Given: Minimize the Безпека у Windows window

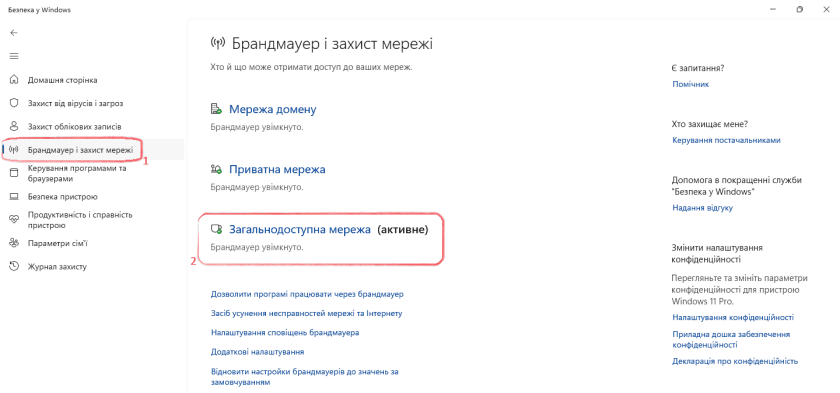Looking at the screenshot, I should [x=773, y=10].
